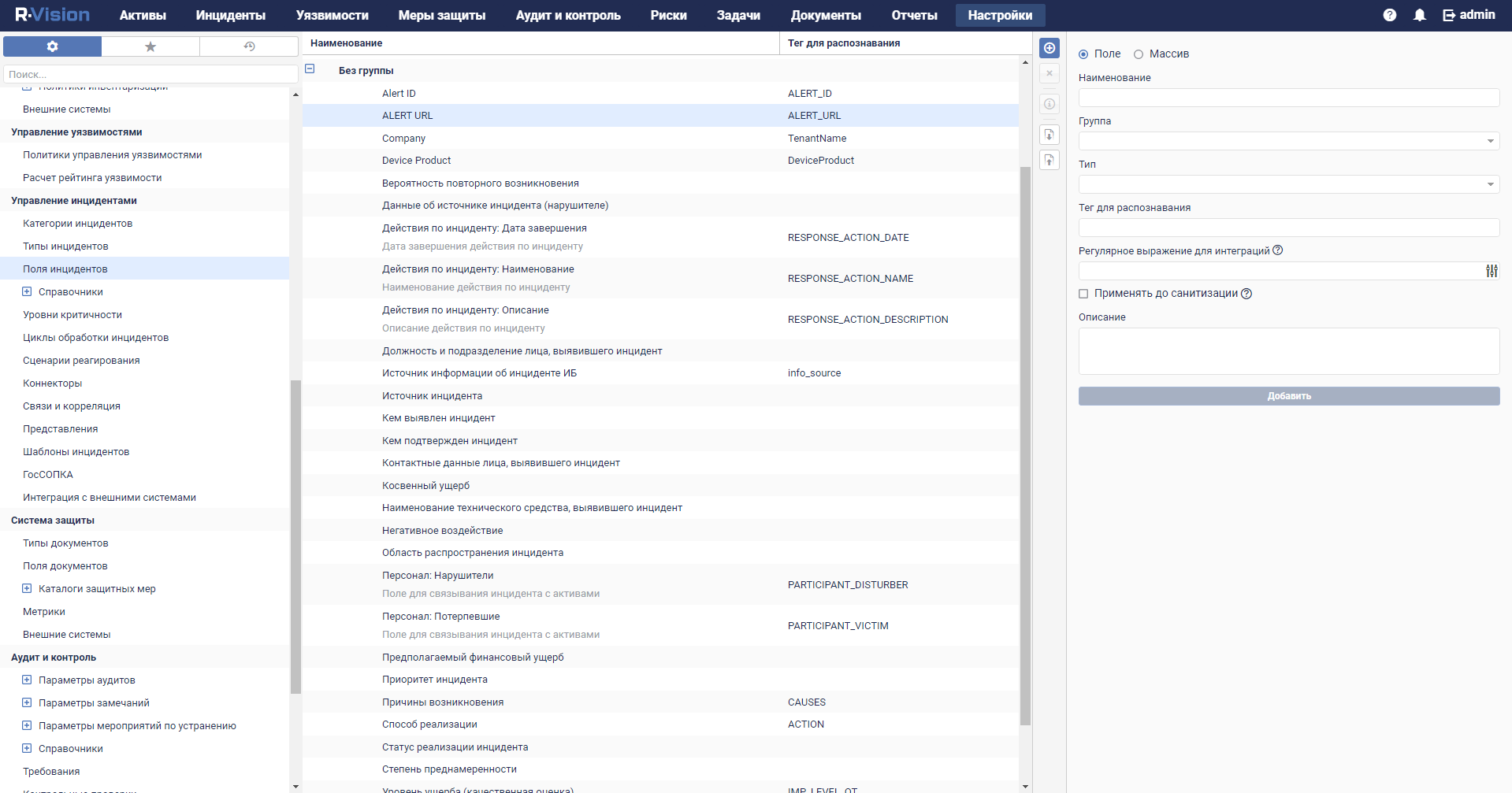Click the import fields icon with down arrow
Image resolution: width=1512 pixels, height=793 pixels.
point(1049,135)
